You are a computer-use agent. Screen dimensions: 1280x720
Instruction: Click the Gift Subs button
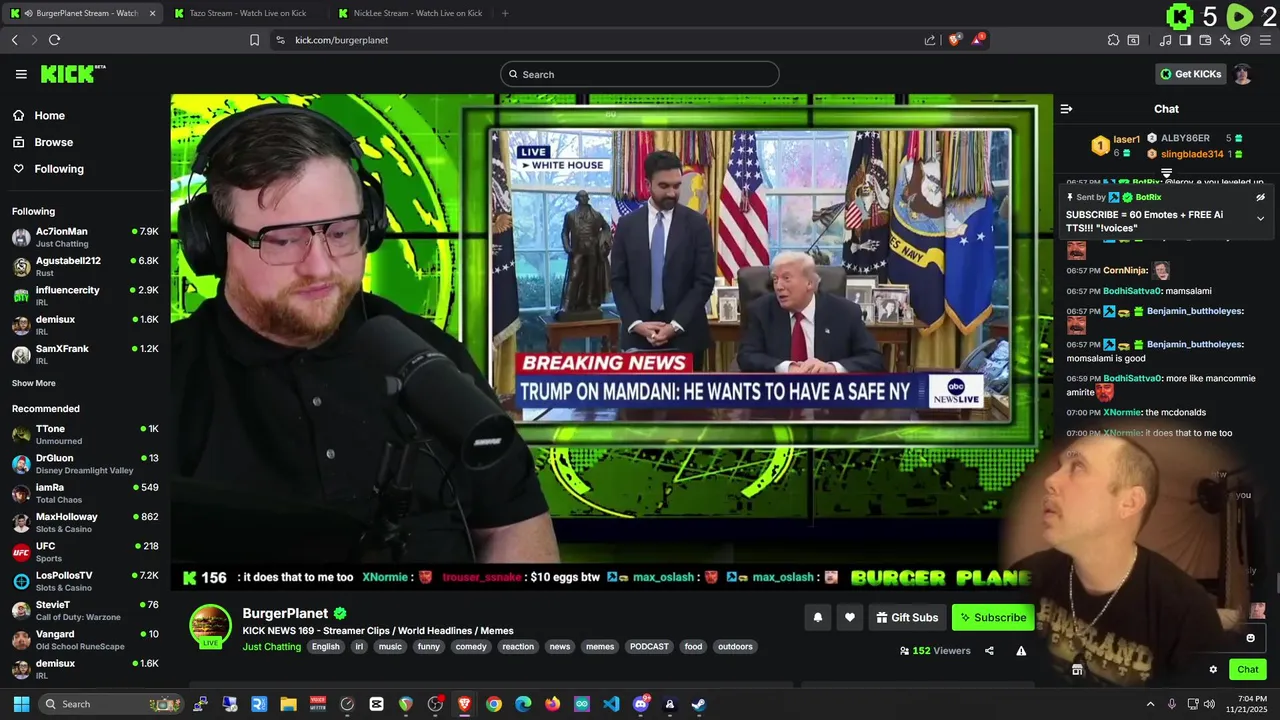(907, 618)
